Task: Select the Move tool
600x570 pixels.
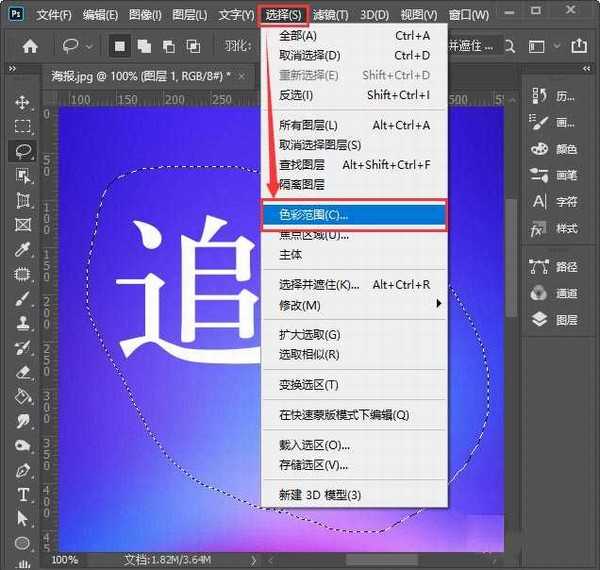Action: tap(23, 103)
